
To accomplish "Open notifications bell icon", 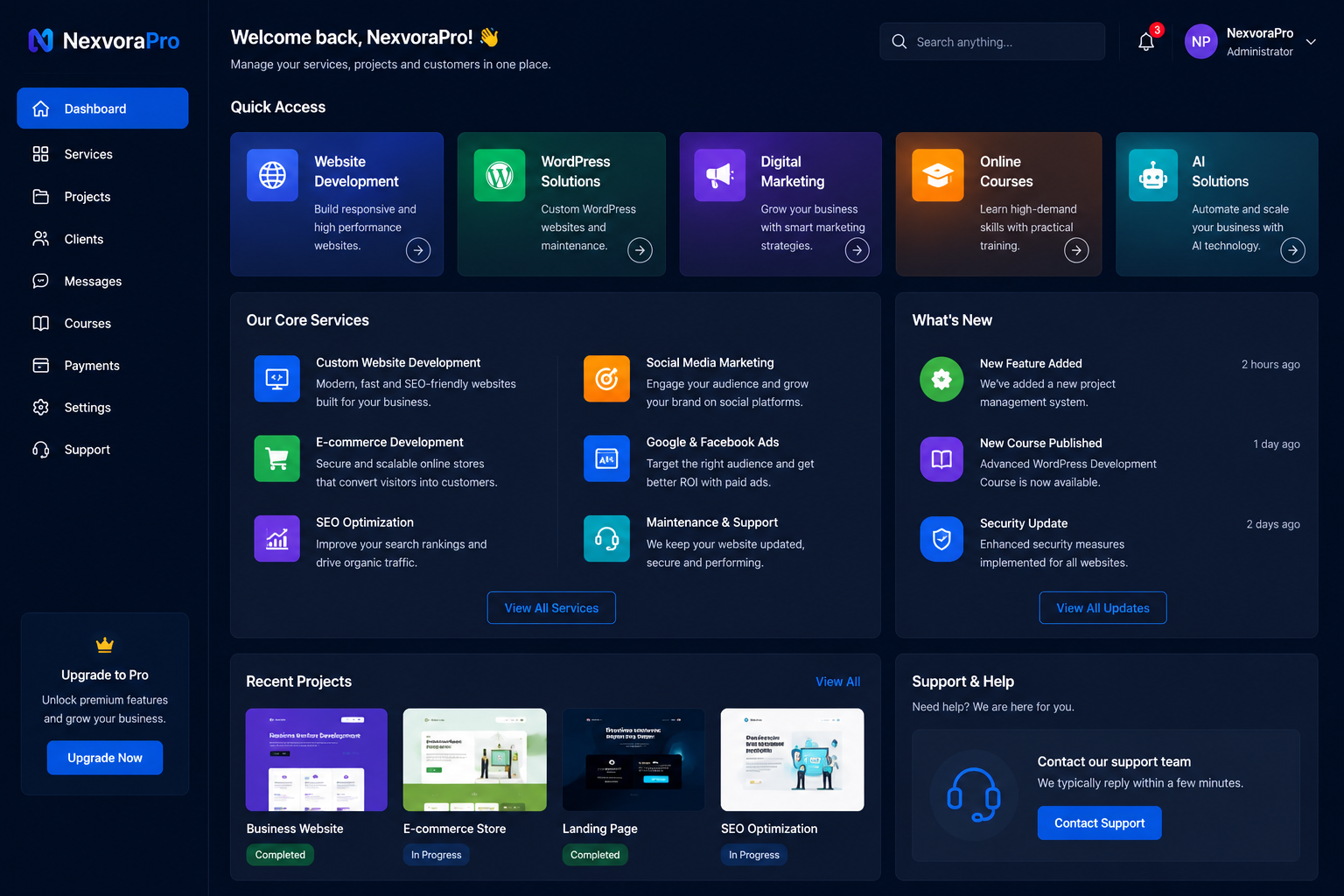I will [1146, 42].
